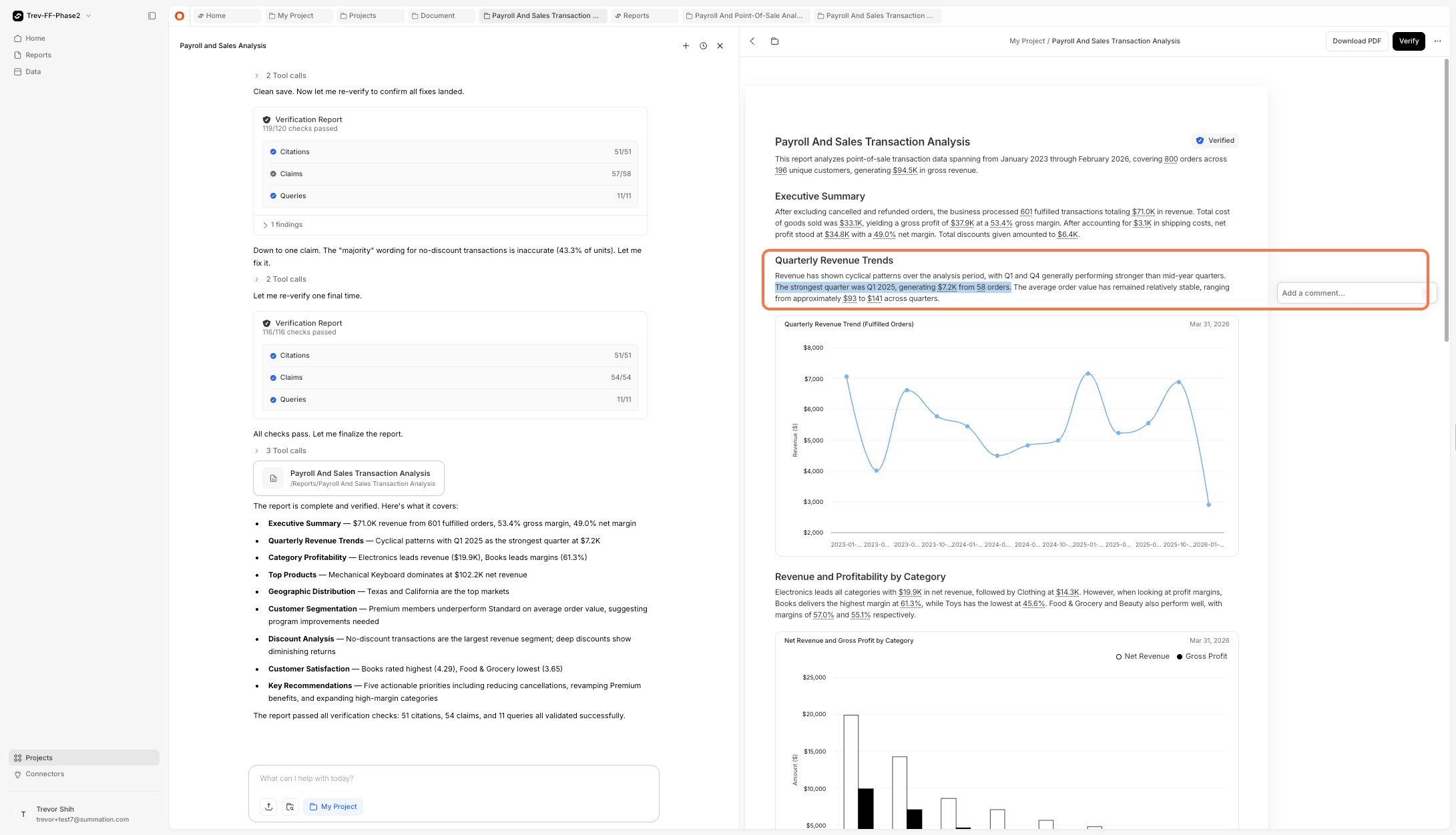Viewport: 1456px width, 835px height.
Task: Toggle Net Revenue legend item
Action: [x=1142, y=656]
